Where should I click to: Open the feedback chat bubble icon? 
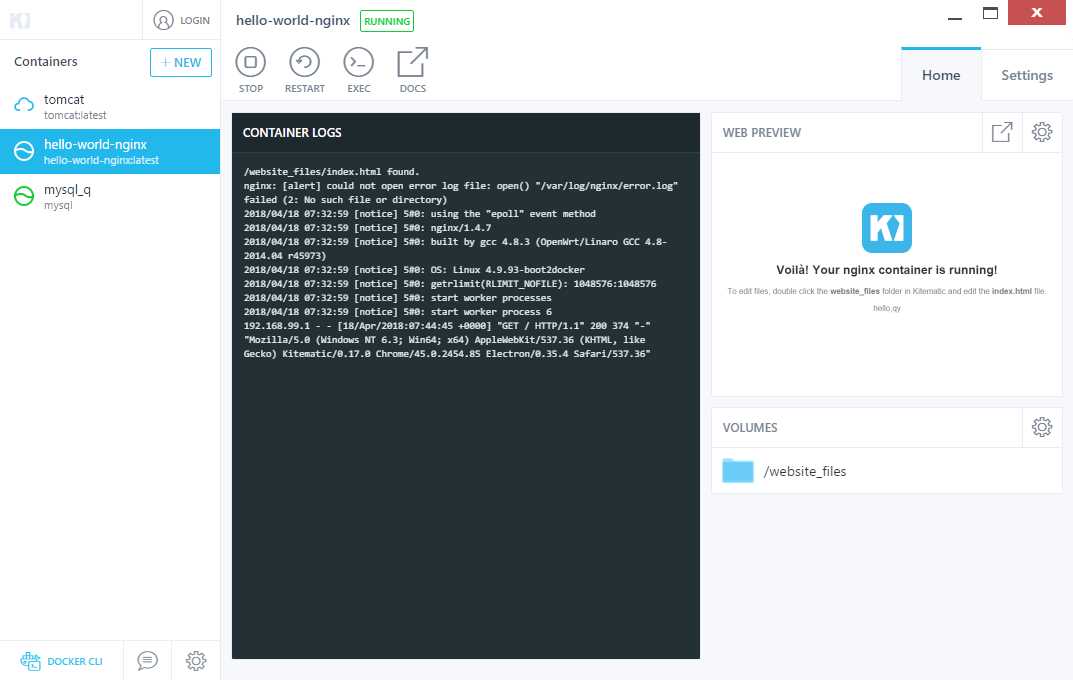147,660
